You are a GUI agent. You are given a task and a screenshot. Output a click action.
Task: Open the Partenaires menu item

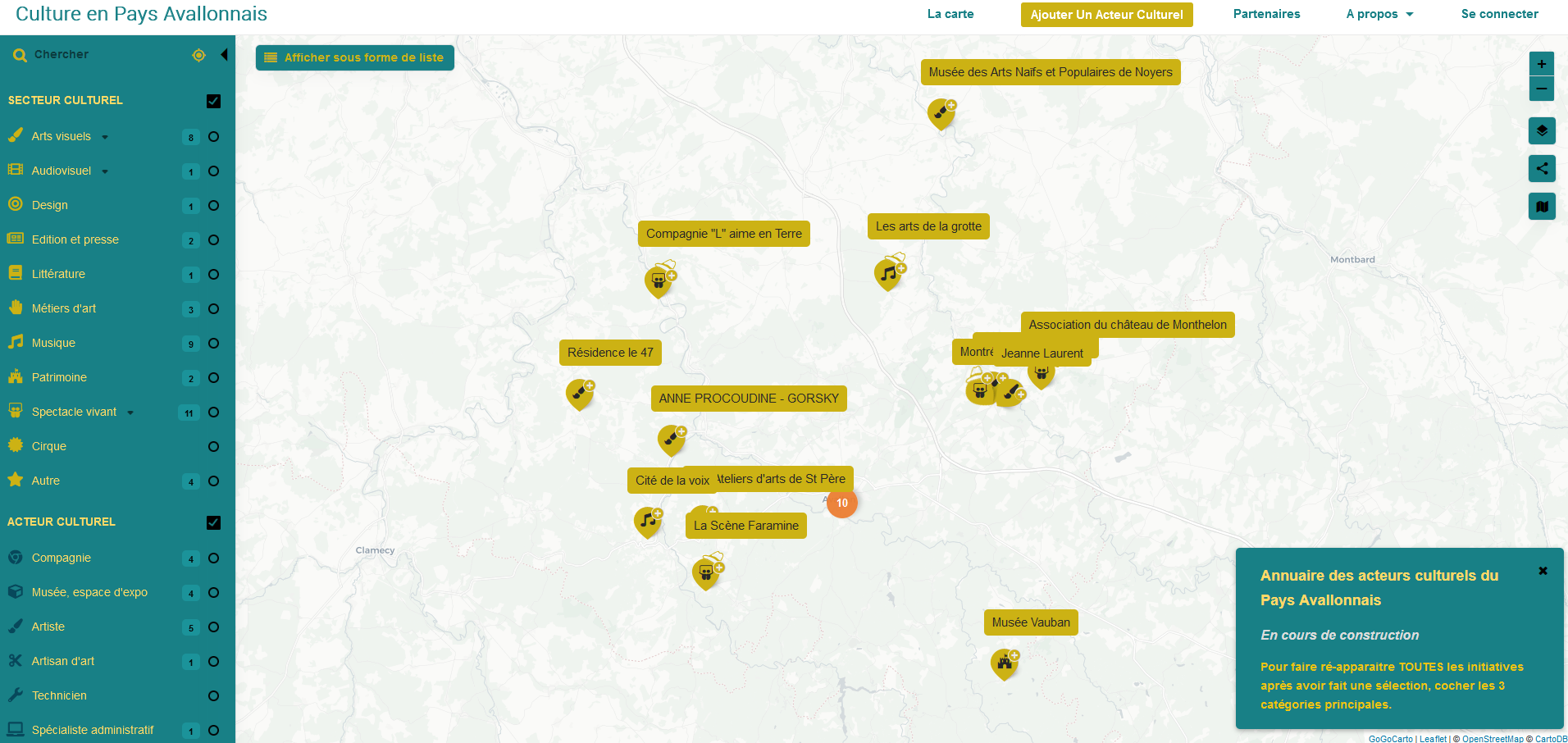point(1266,14)
